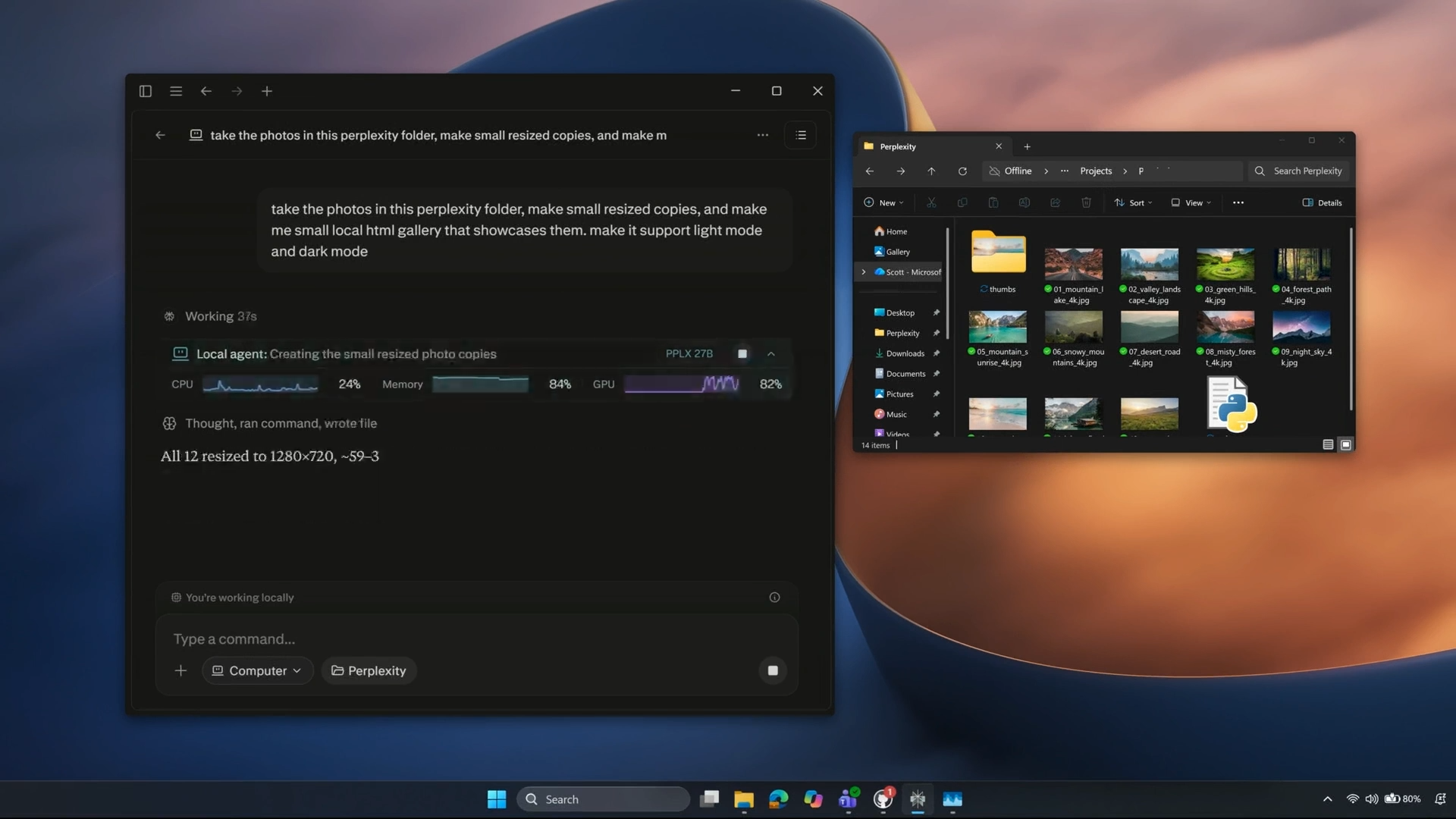Open the Sort dropdown in File Explorer

[x=1134, y=202]
